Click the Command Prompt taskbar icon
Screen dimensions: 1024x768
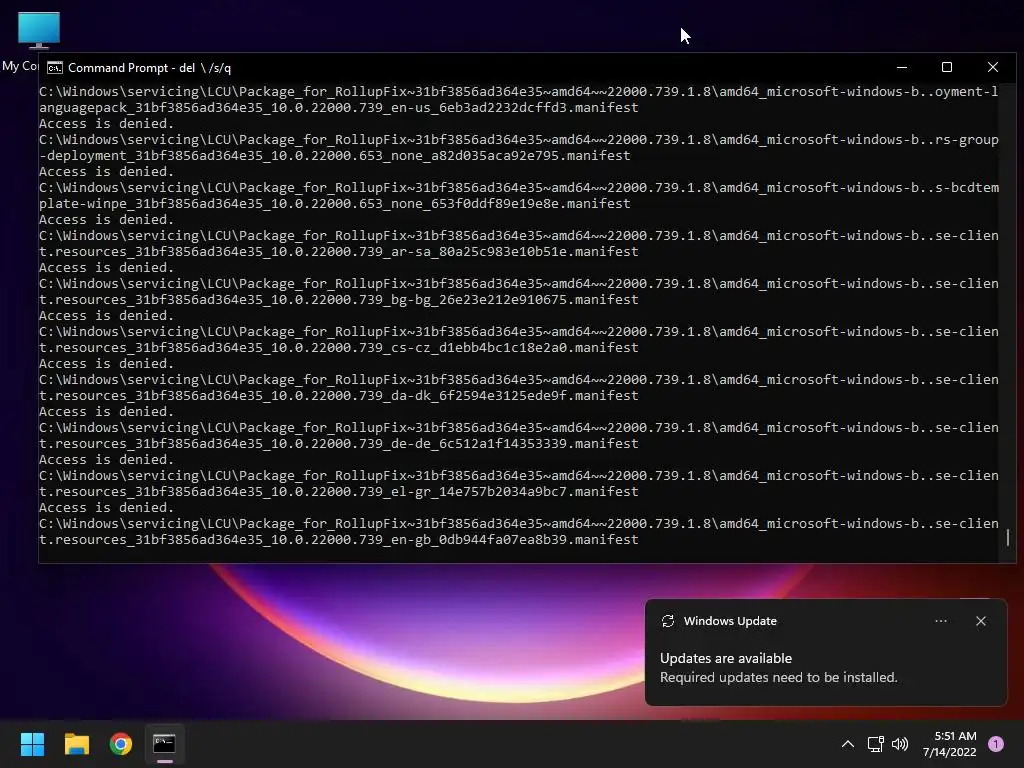pos(165,744)
